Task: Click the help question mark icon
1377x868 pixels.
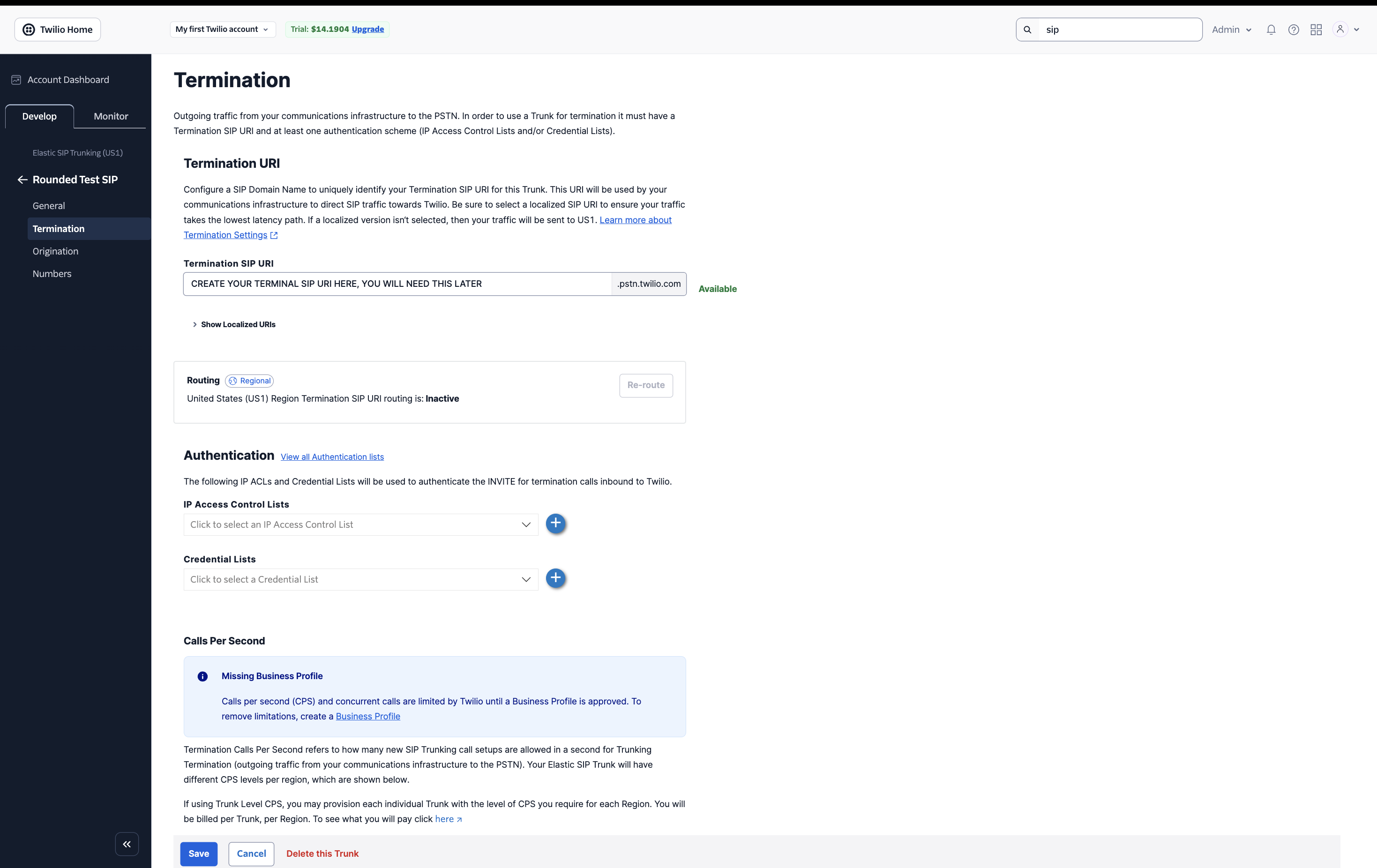Action: 1294,29
